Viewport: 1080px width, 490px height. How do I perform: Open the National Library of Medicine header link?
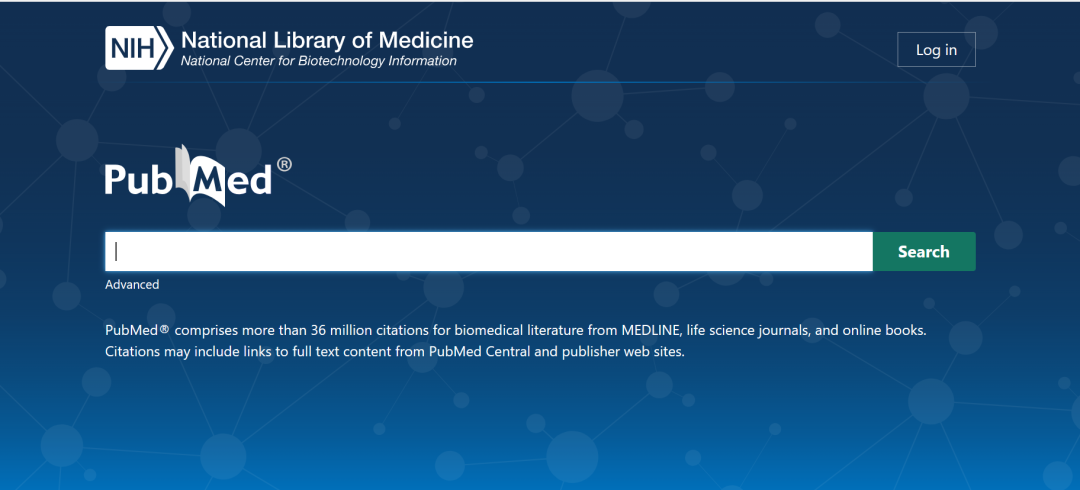327,40
